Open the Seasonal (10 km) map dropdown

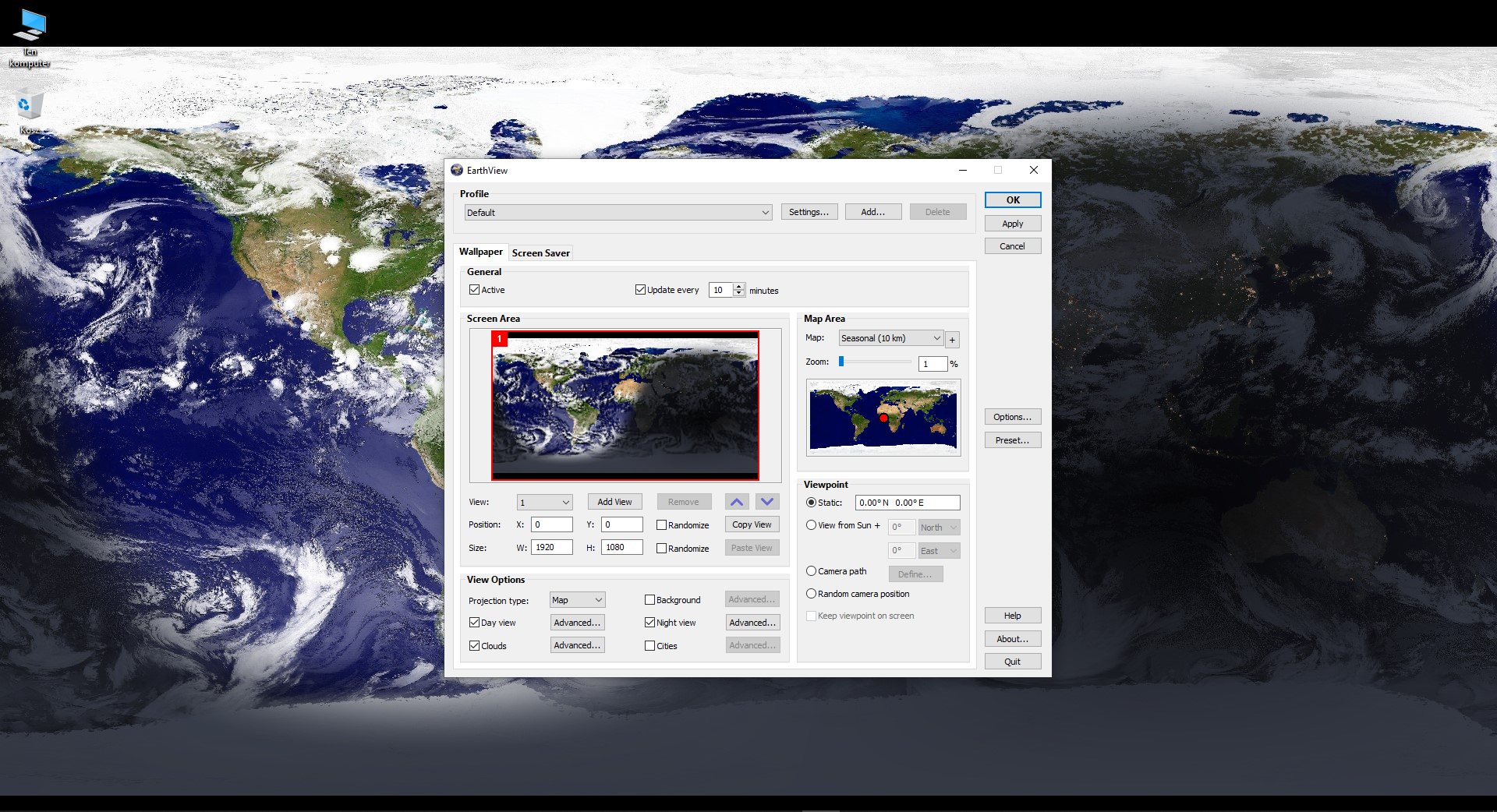tap(891, 338)
